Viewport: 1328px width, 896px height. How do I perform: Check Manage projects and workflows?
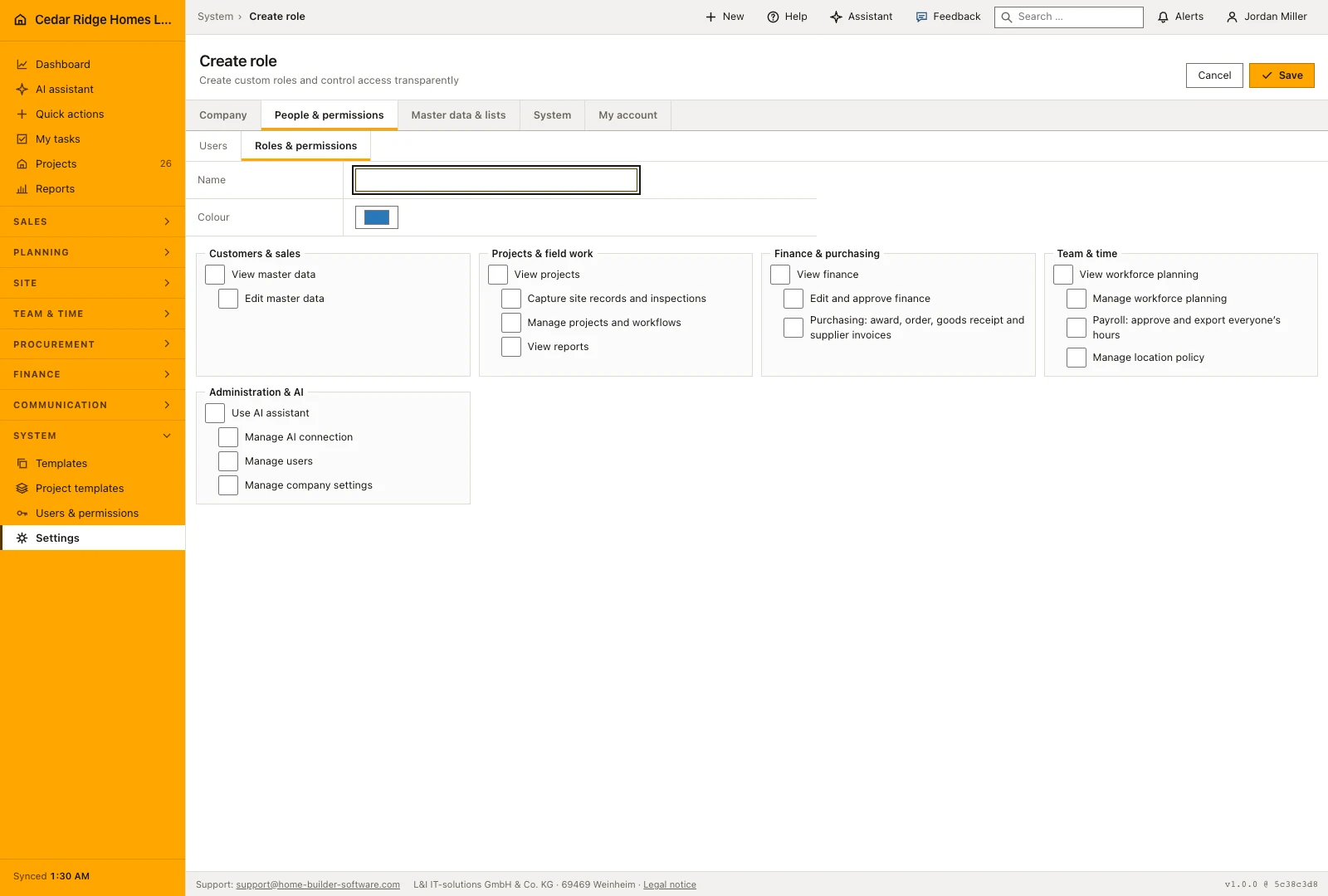[x=511, y=323]
